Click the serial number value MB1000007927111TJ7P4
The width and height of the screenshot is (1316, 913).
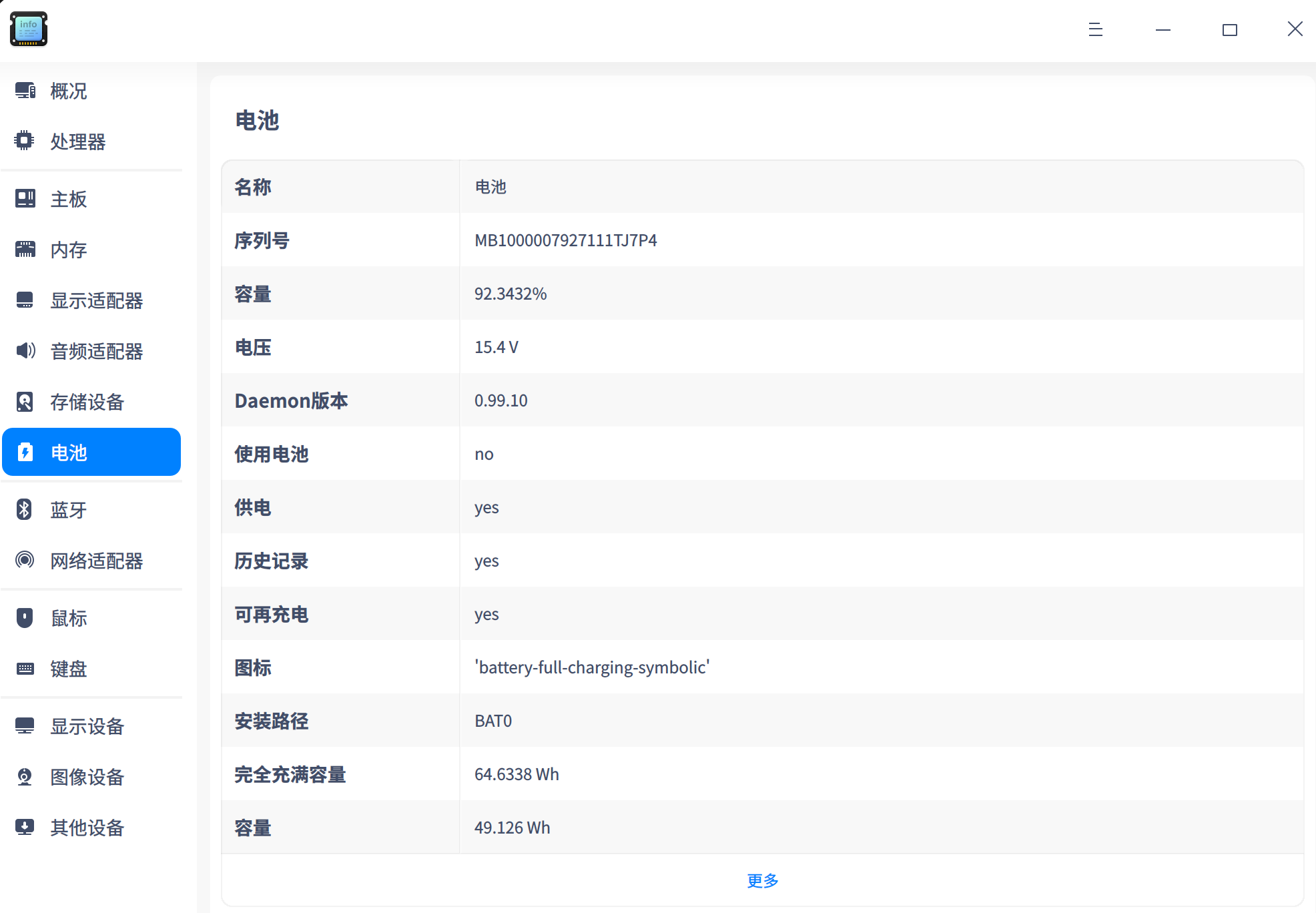tap(565, 240)
